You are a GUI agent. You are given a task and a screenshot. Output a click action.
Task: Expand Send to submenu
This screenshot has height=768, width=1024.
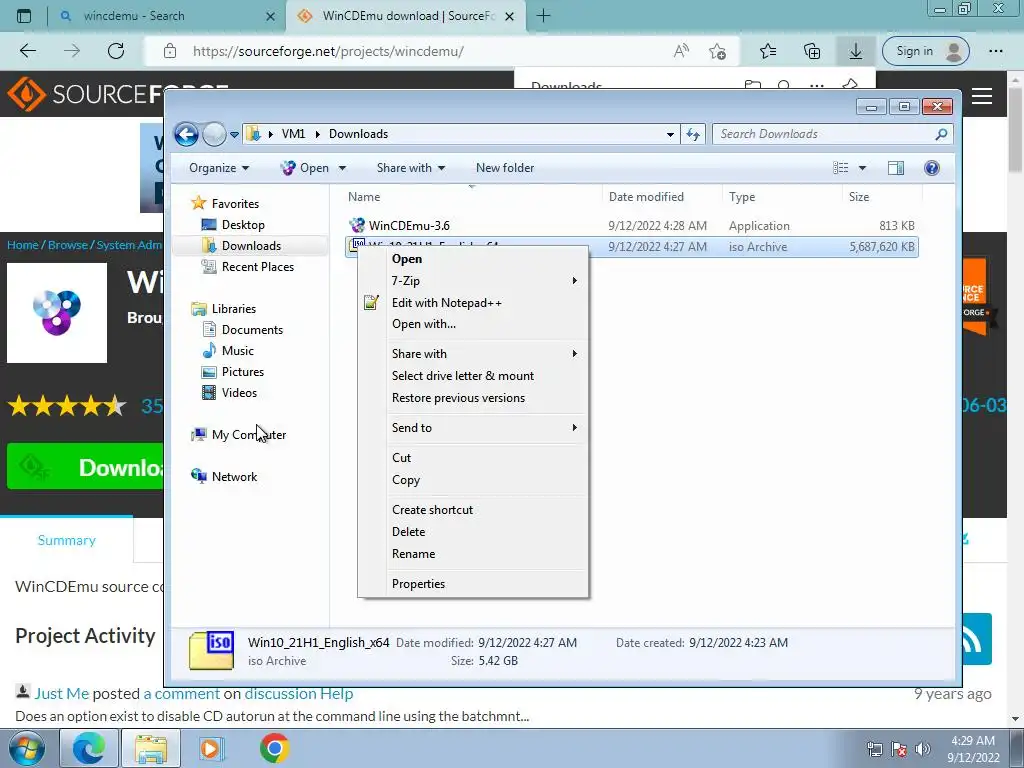click(472, 428)
